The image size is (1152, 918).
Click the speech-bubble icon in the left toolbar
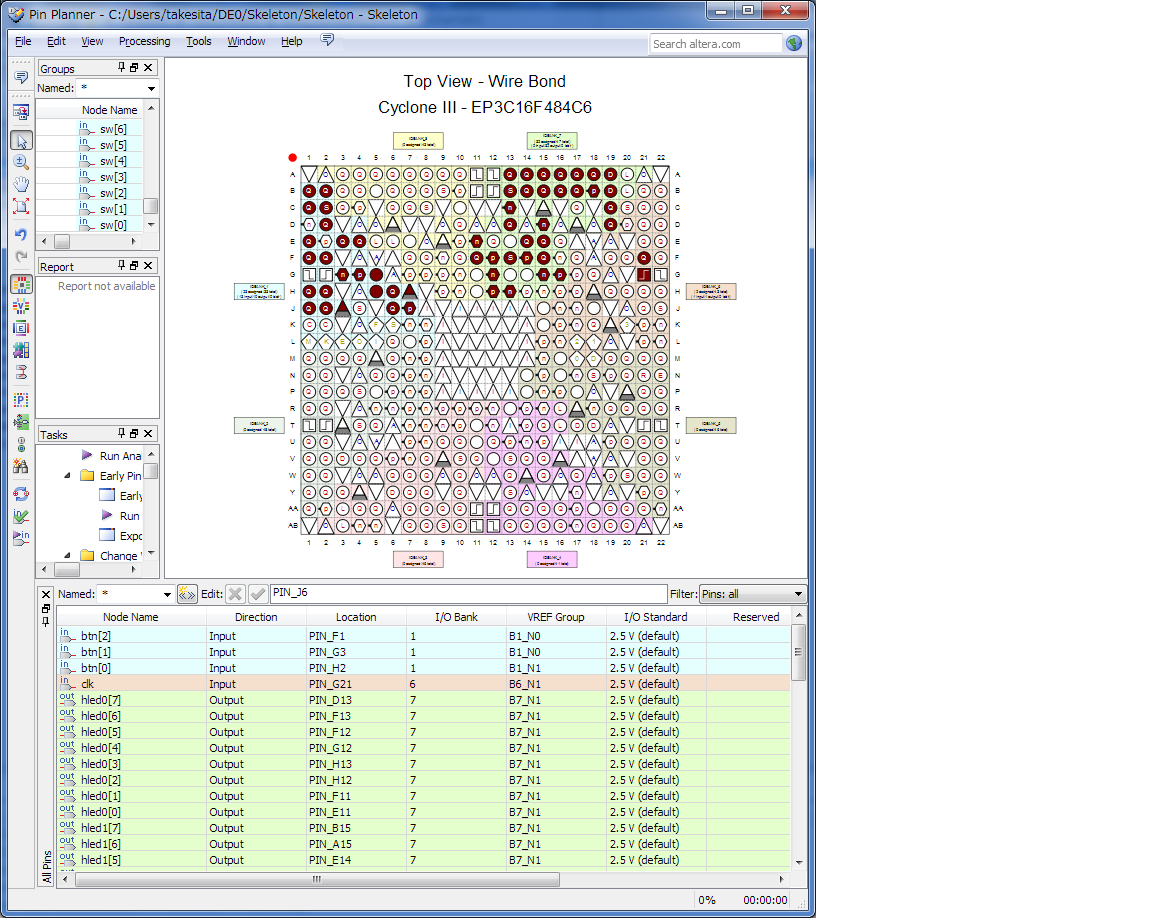21,78
